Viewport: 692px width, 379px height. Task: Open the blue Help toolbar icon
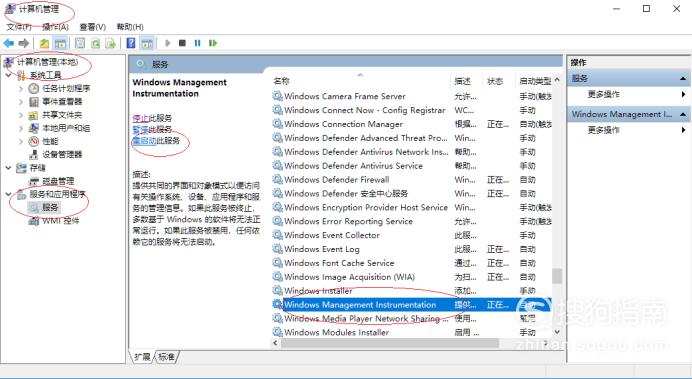131,43
